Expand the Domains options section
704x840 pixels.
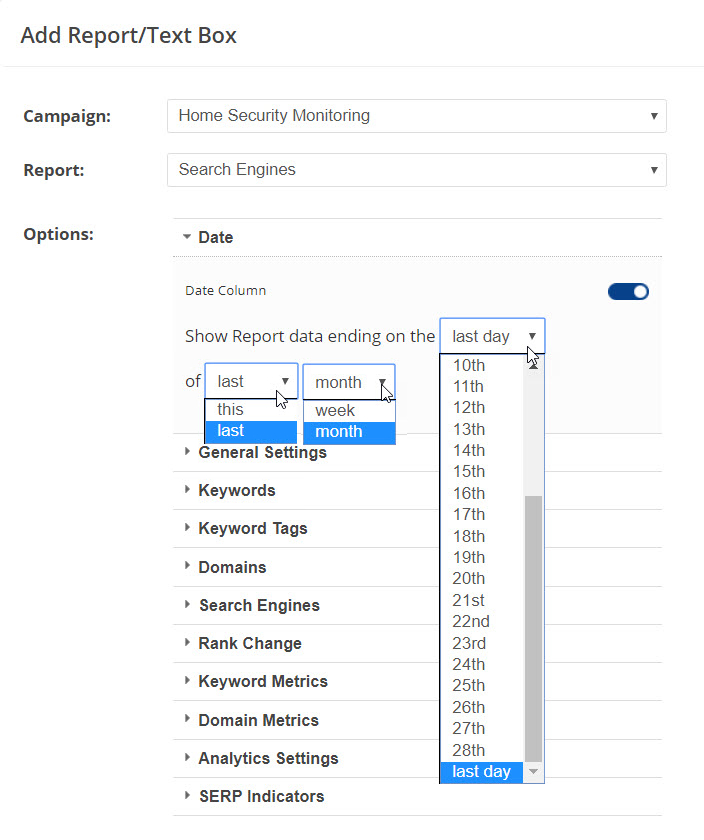tap(232, 567)
